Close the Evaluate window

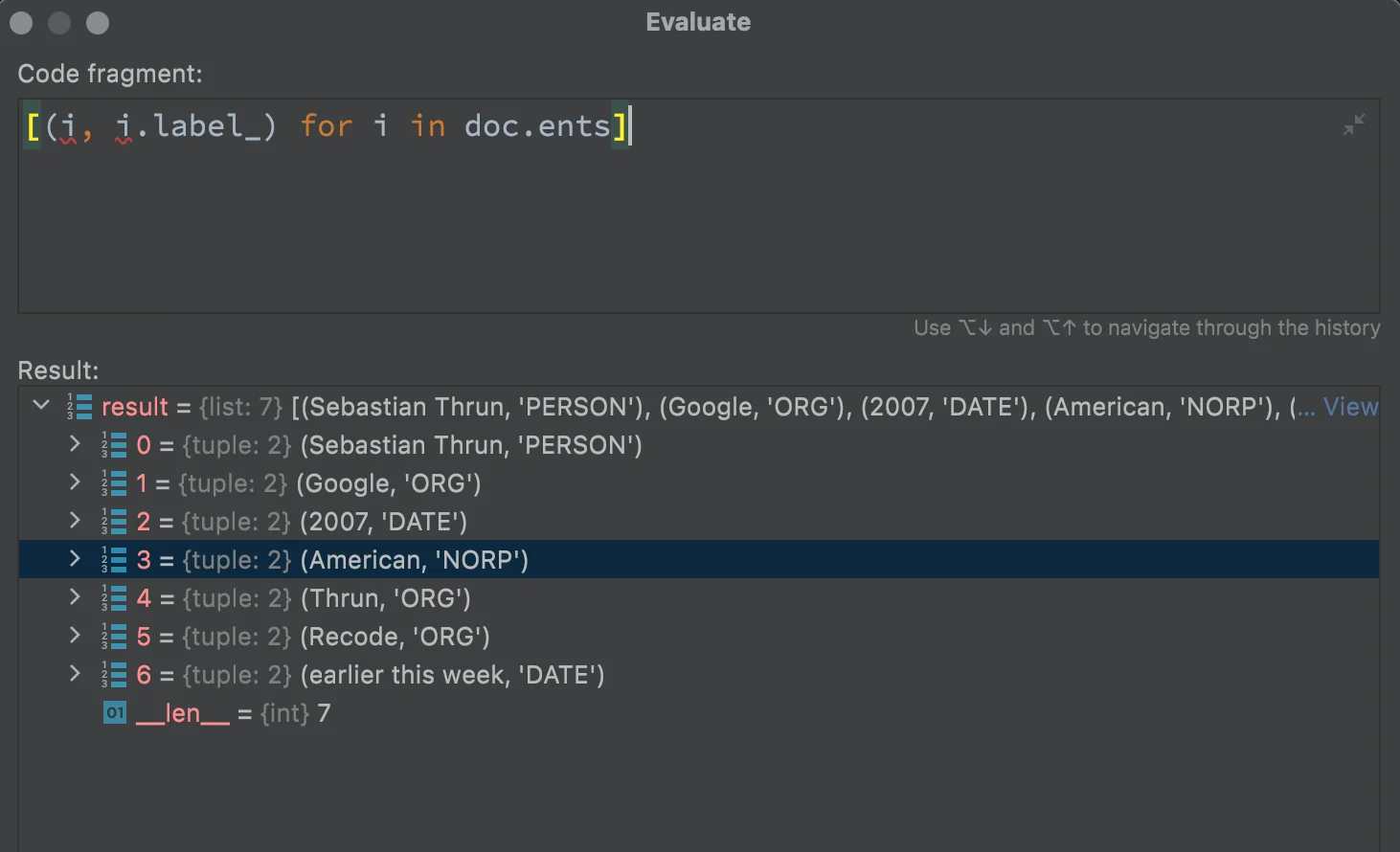21,22
